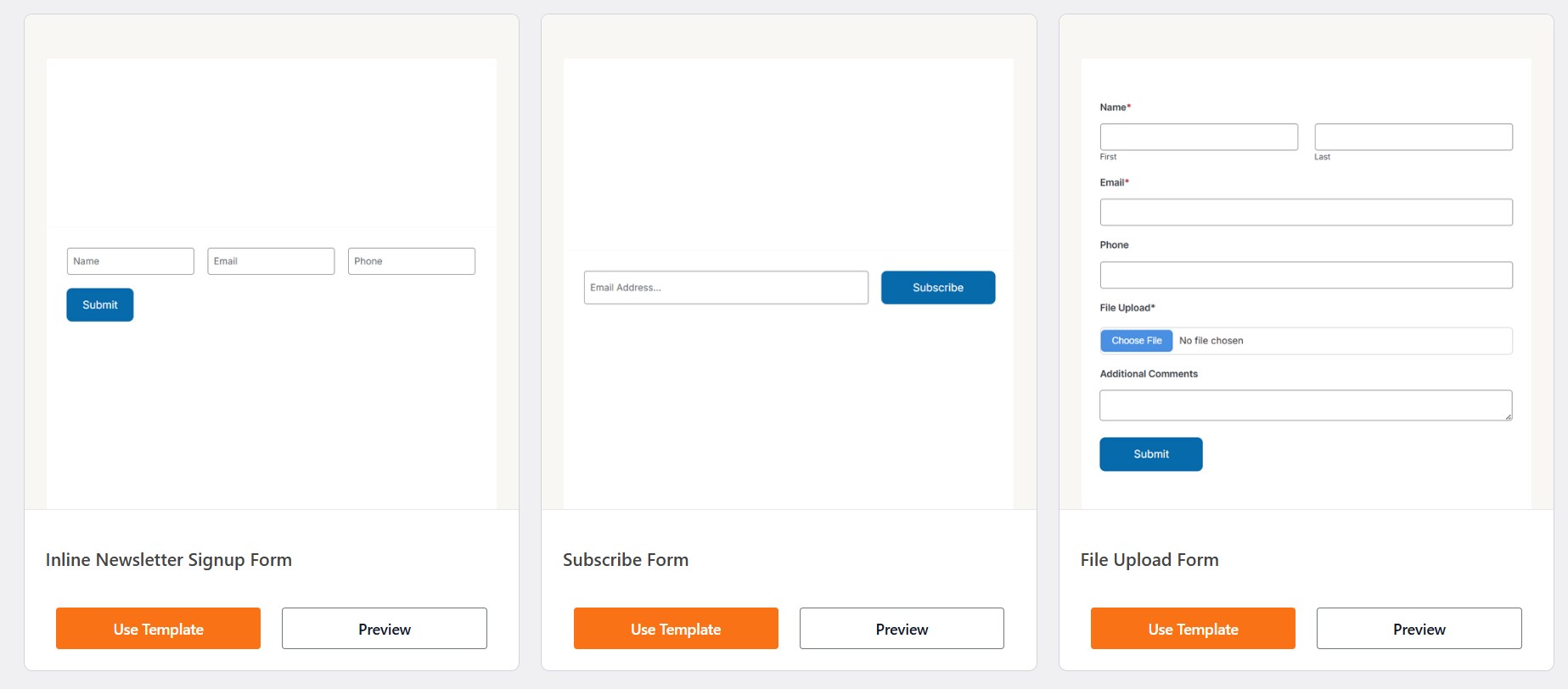Screen dimensions: 1568x689
Task: Click the Last name input field
Action: tap(1413, 137)
